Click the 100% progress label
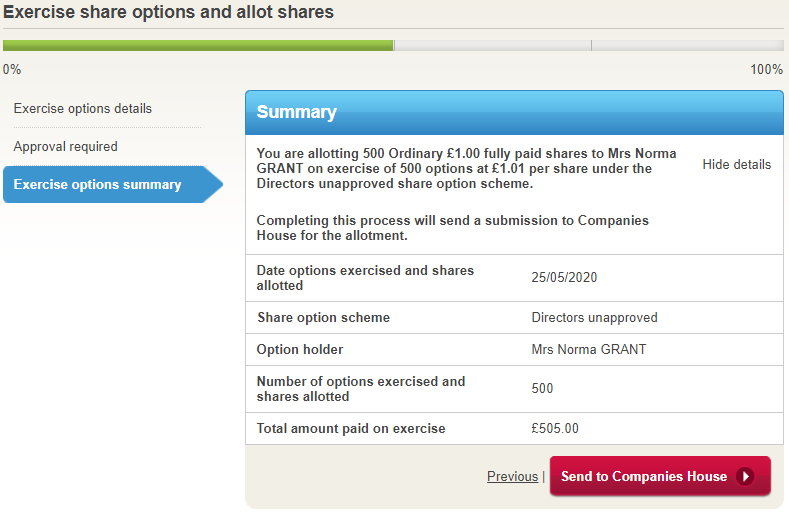Screen dimensions: 789x515 766,70
